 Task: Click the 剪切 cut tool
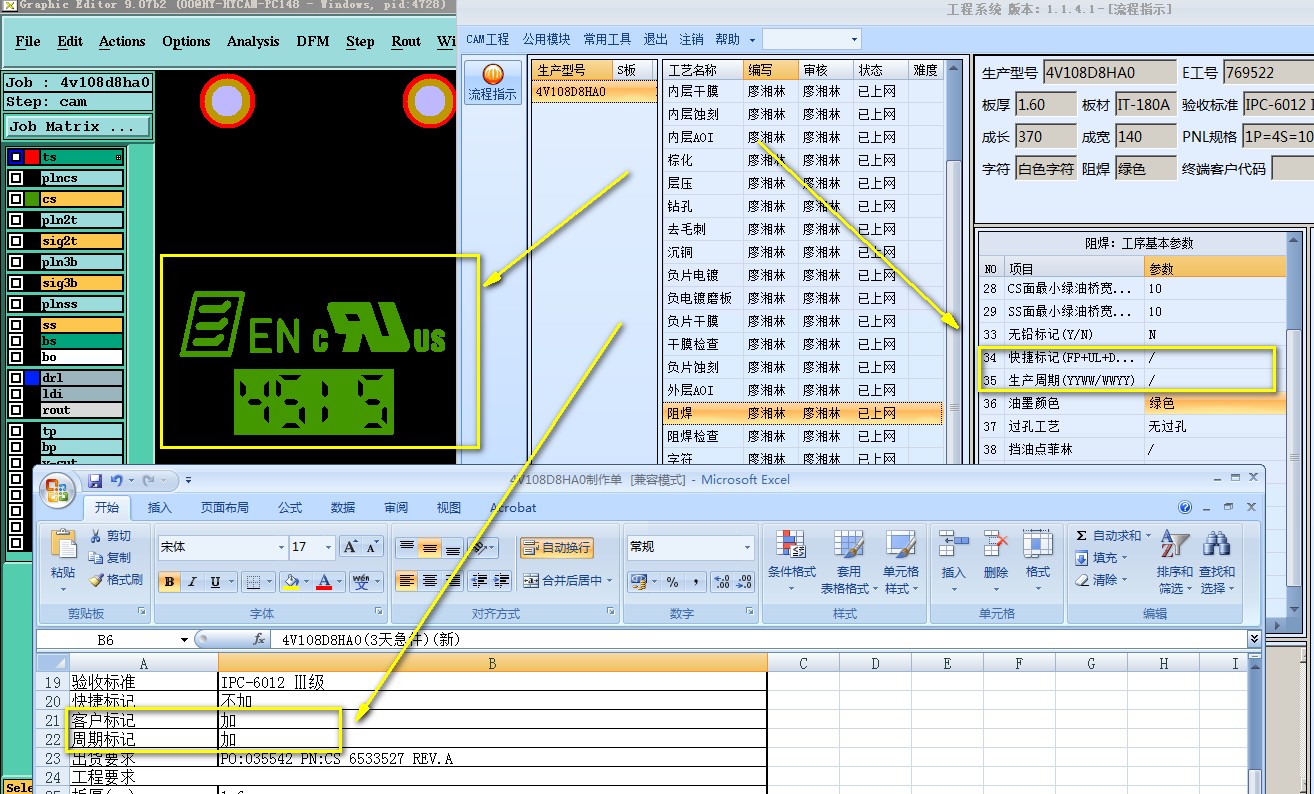[x=111, y=536]
